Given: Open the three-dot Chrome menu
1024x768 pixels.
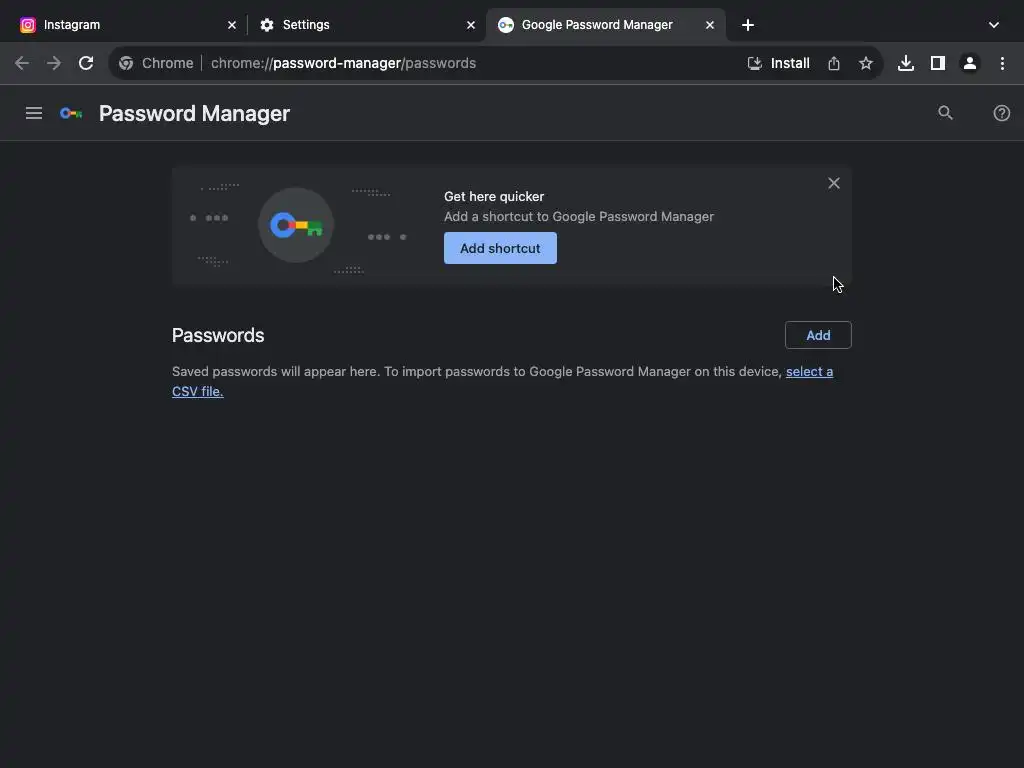Looking at the screenshot, I should (1002, 63).
